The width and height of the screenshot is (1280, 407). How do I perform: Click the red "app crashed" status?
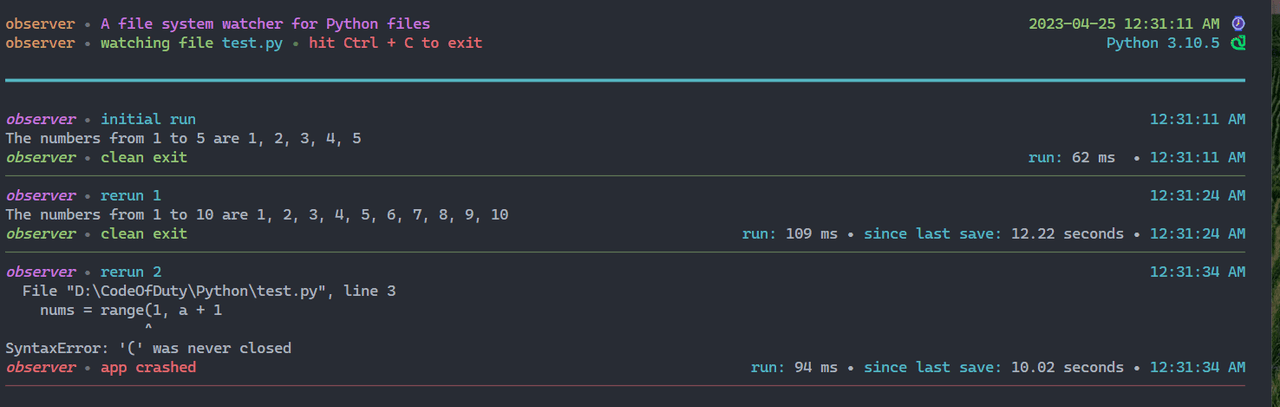[x=148, y=367]
